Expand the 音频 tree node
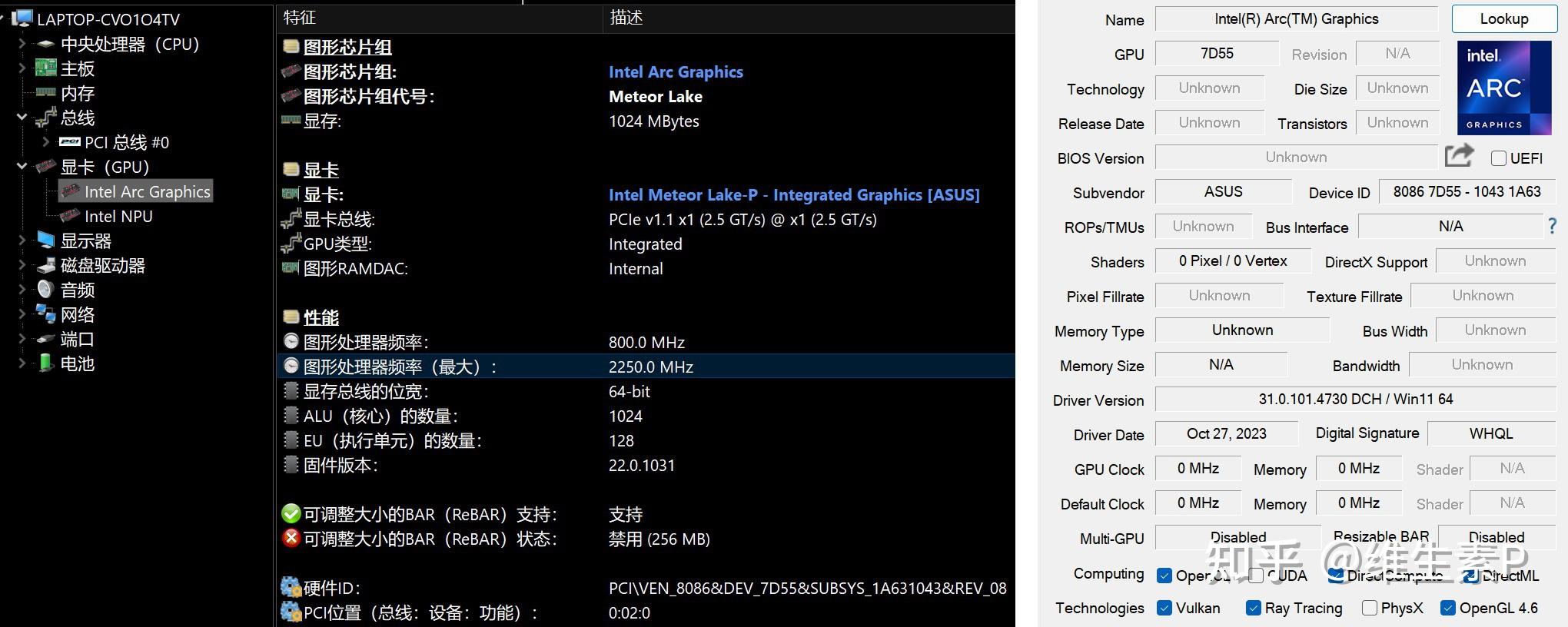The height and width of the screenshot is (627, 1568). click(x=22, y=290)
